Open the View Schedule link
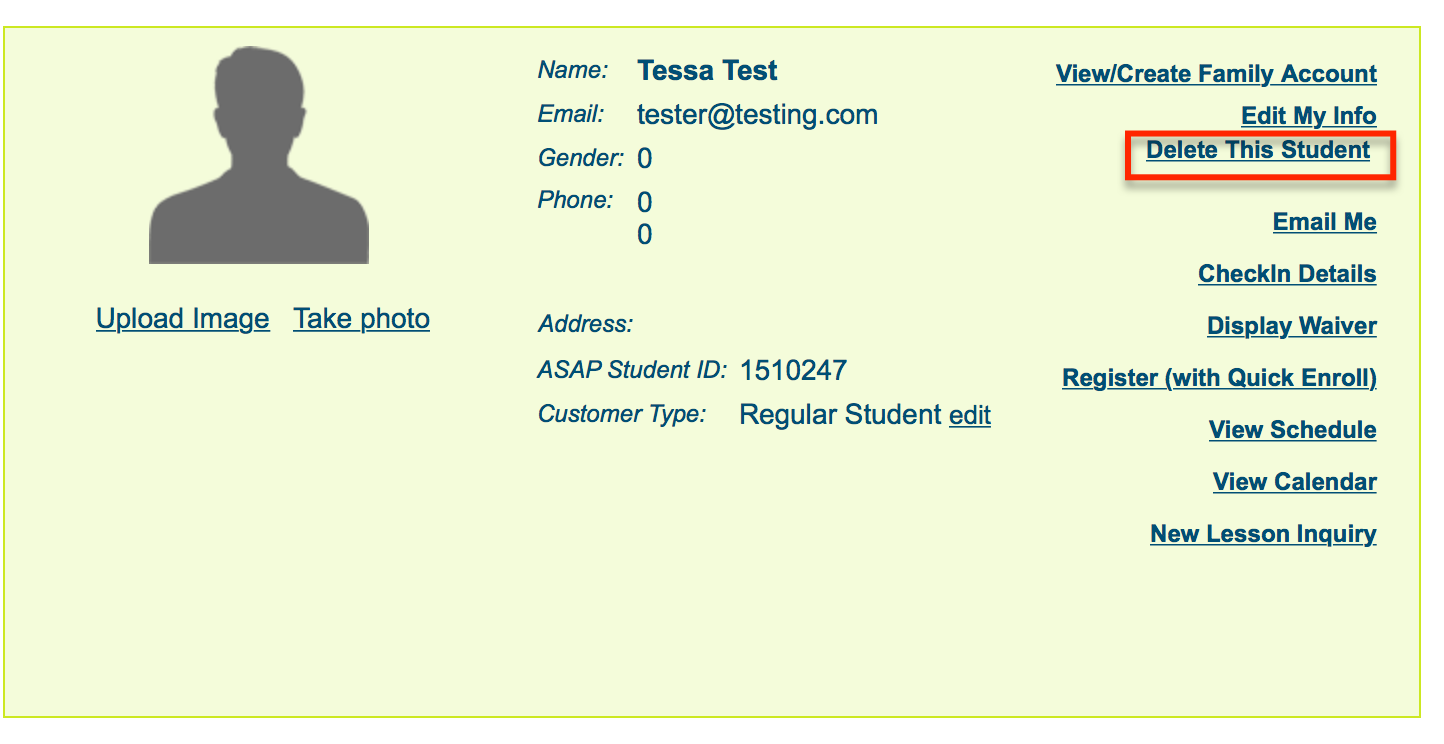Screen dimensions: 1444x744 [x=1292, y=430]
